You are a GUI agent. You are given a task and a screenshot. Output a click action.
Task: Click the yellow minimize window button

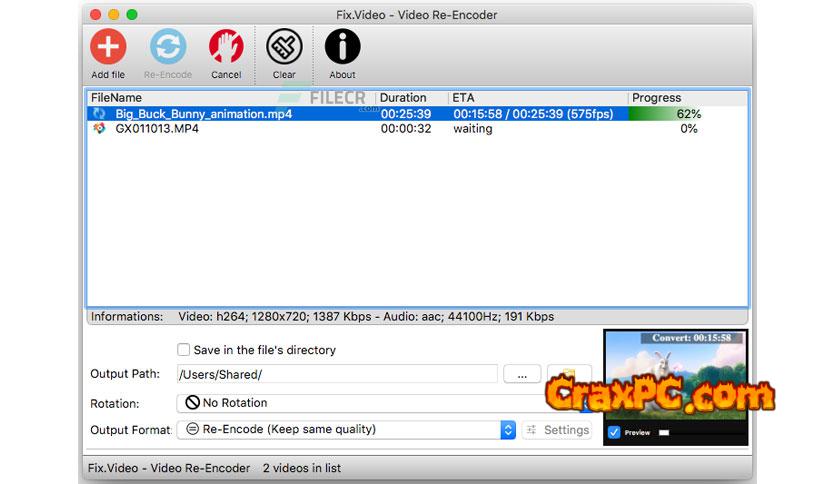[x=114, y=15]
